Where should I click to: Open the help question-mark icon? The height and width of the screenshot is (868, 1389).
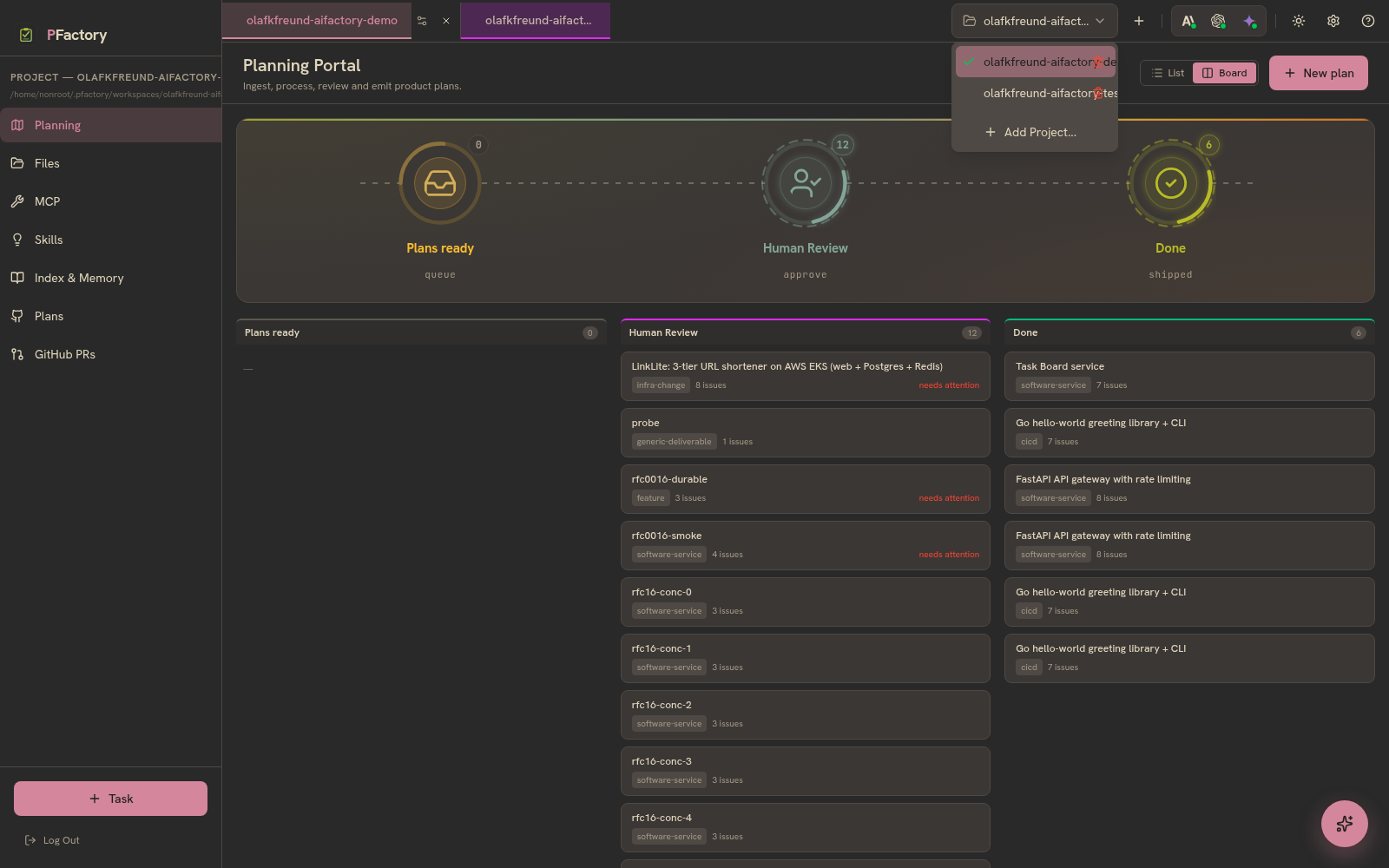point(1368,21)
